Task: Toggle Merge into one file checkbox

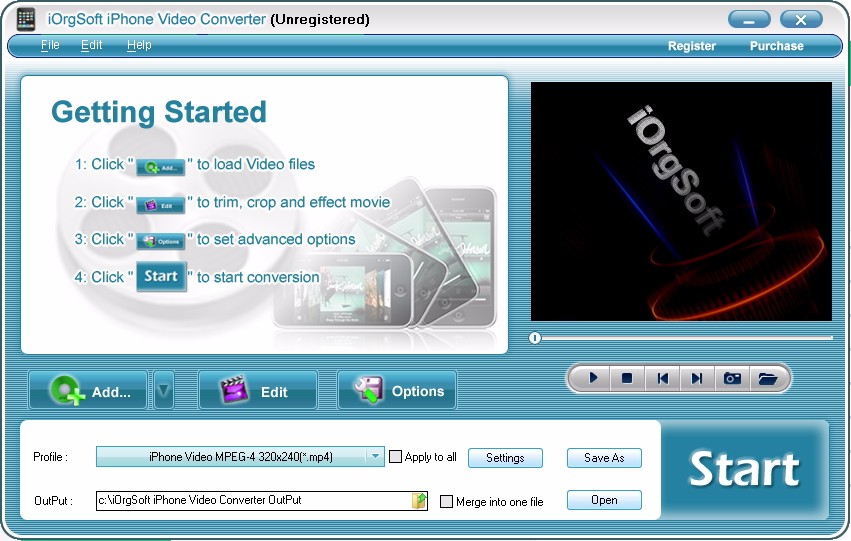Action: tap(446, 501)
